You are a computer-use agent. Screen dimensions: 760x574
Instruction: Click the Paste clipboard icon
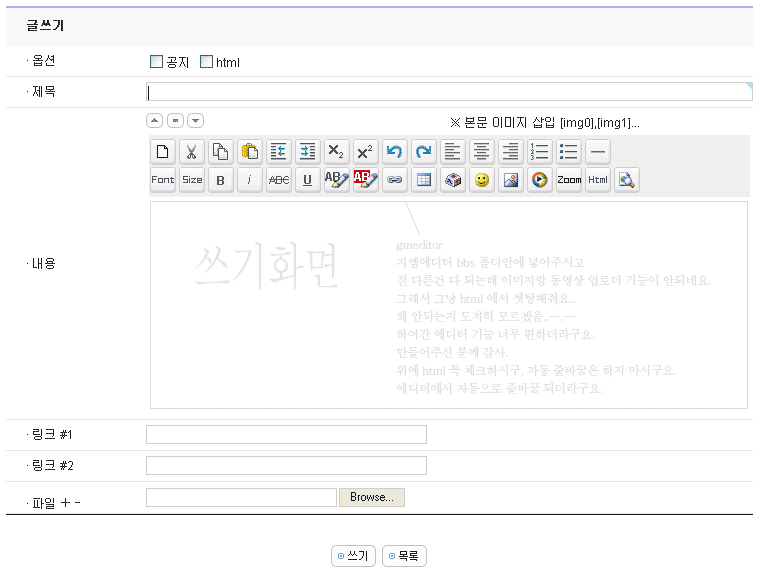pyautogui.click(x=250, y=152)
